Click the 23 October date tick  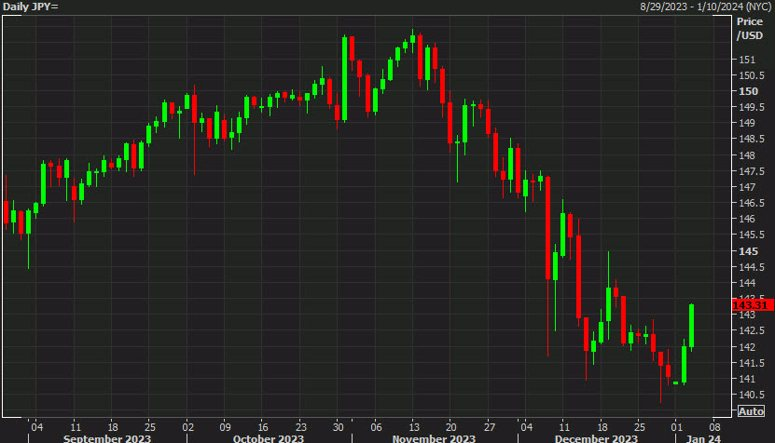(x=301, y=427)
